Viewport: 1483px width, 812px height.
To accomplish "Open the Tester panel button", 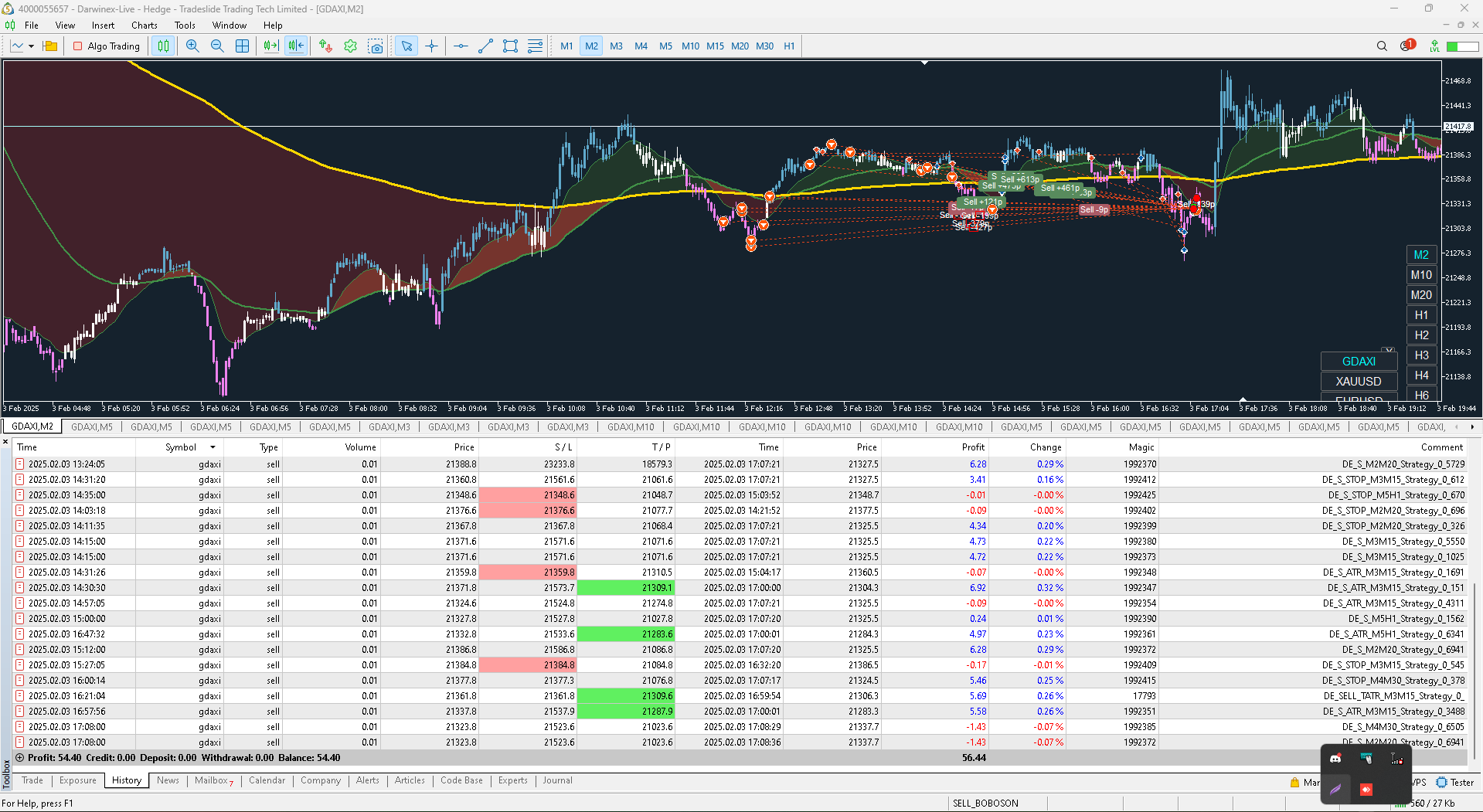I will click(1455, 783).
